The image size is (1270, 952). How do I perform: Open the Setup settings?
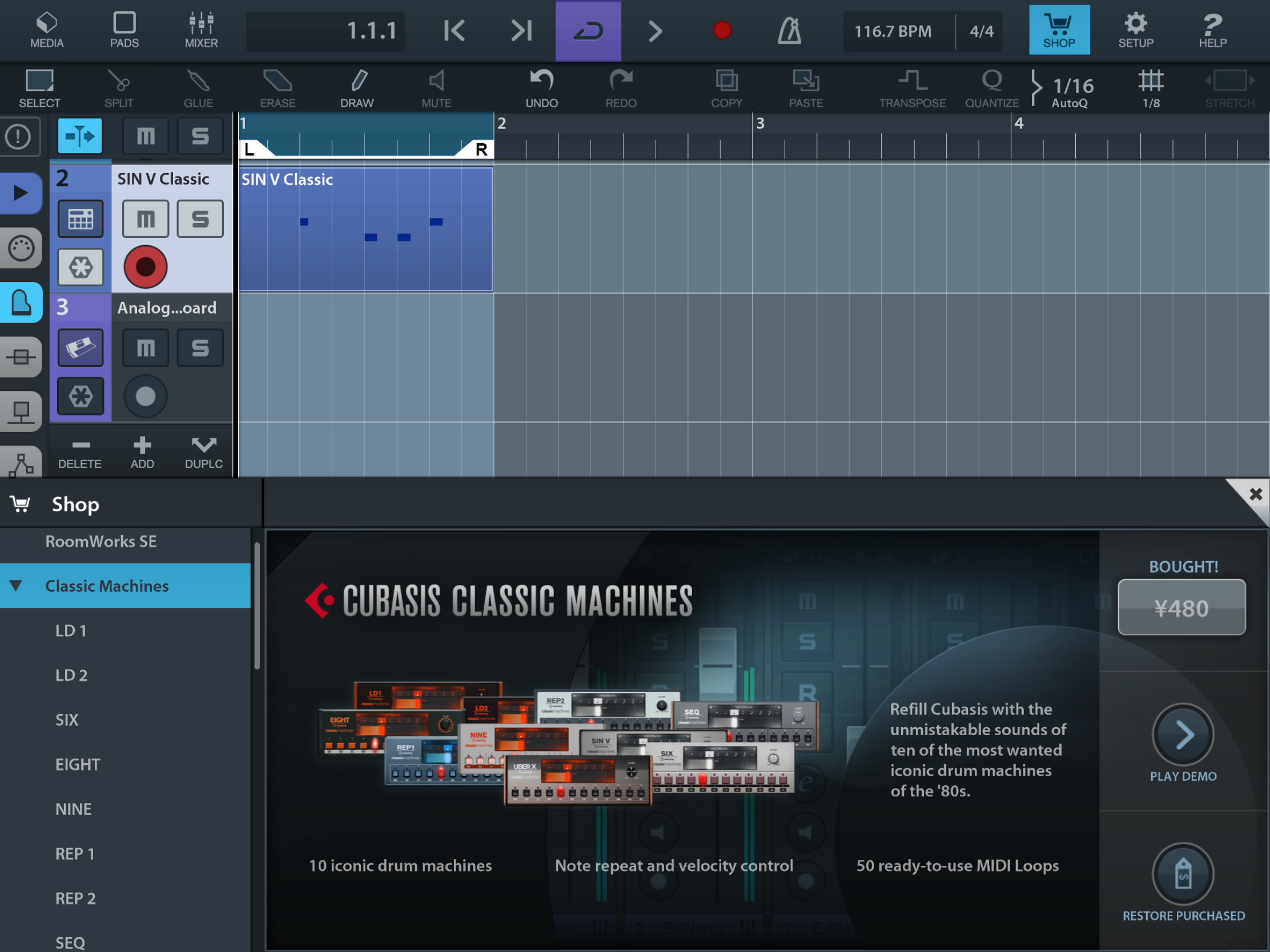click(x=1135, y=30)
